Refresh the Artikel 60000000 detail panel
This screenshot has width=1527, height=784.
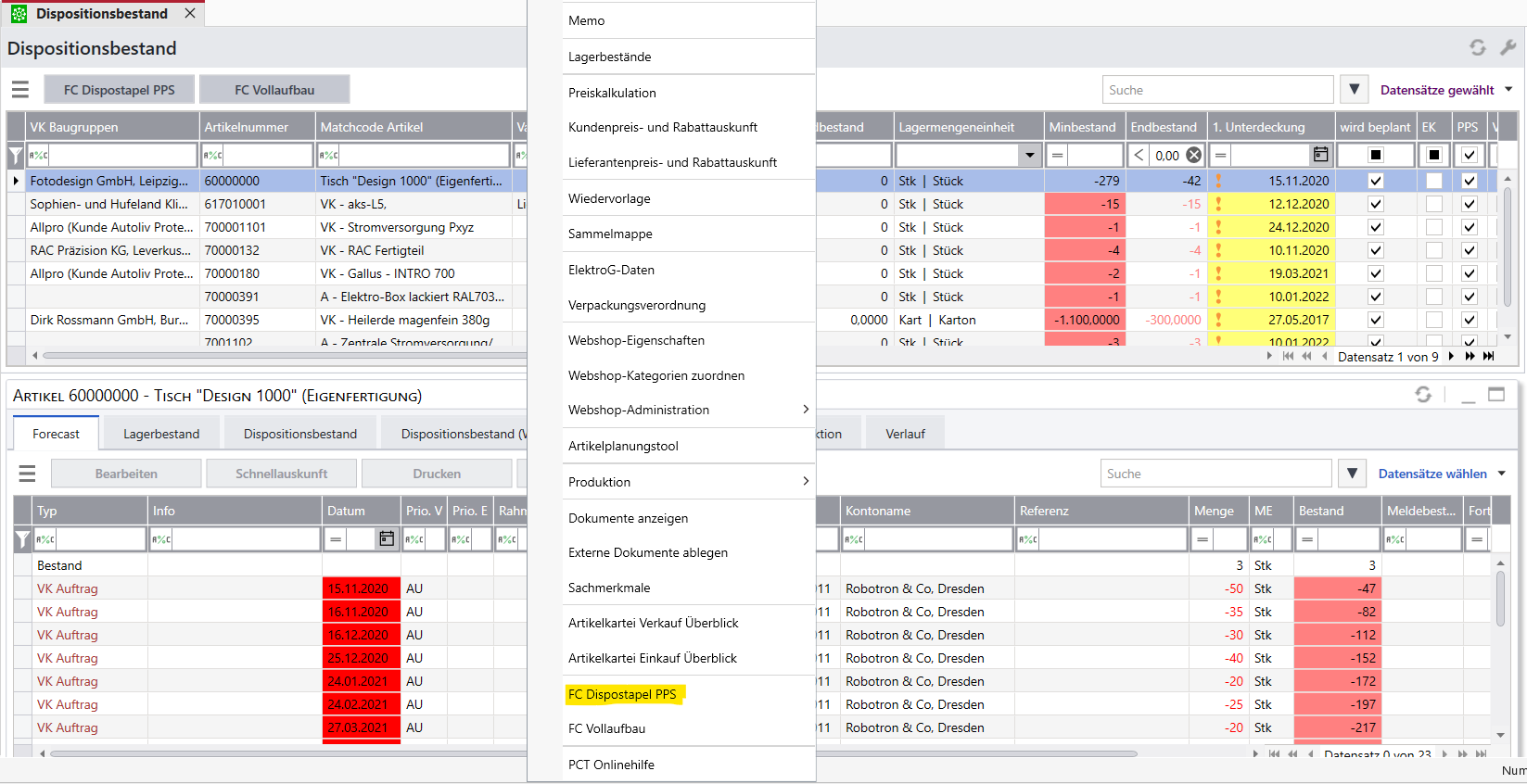point(1423,395)
